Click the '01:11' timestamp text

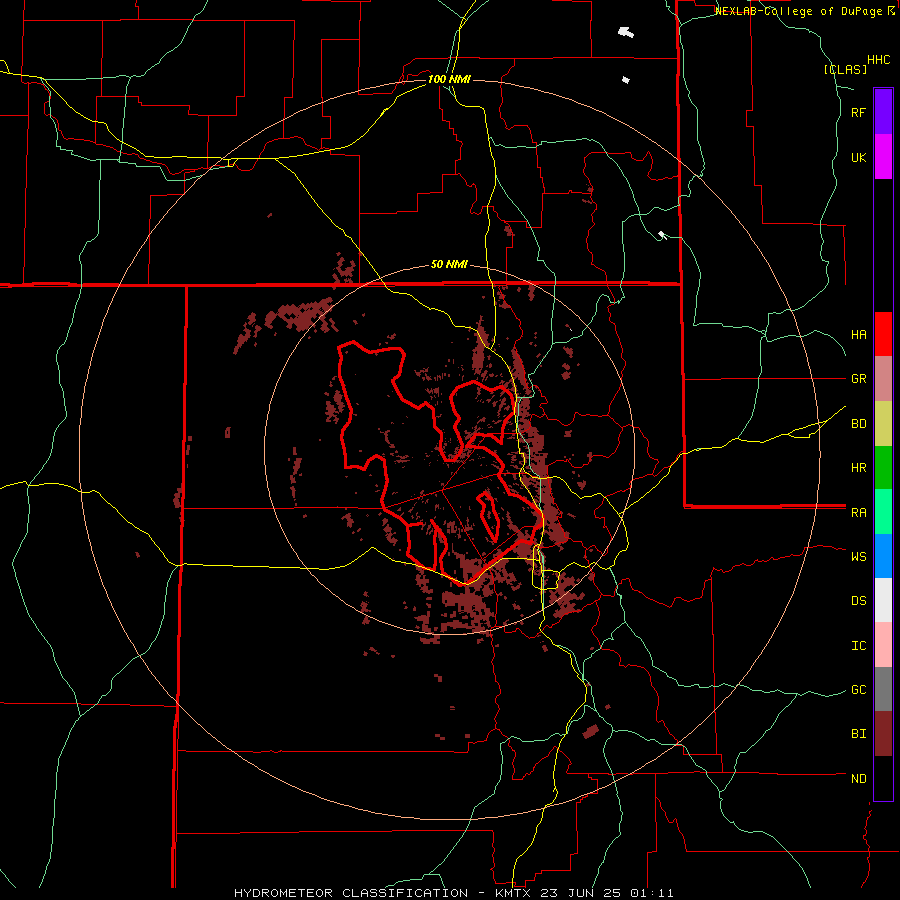click(x=651, y=893)
